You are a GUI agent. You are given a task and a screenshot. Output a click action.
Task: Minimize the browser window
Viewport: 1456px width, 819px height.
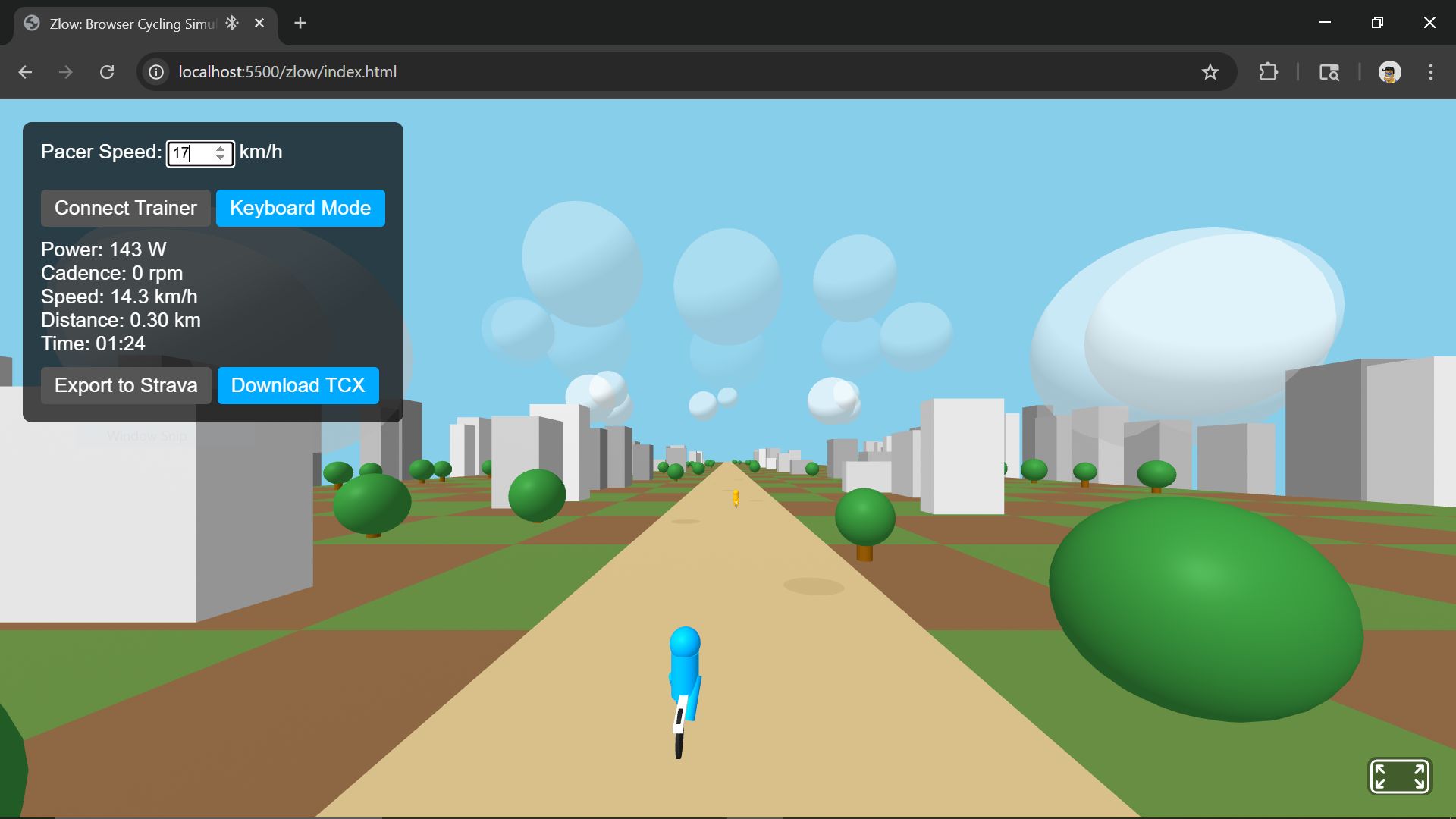[x=1326, y=23]
